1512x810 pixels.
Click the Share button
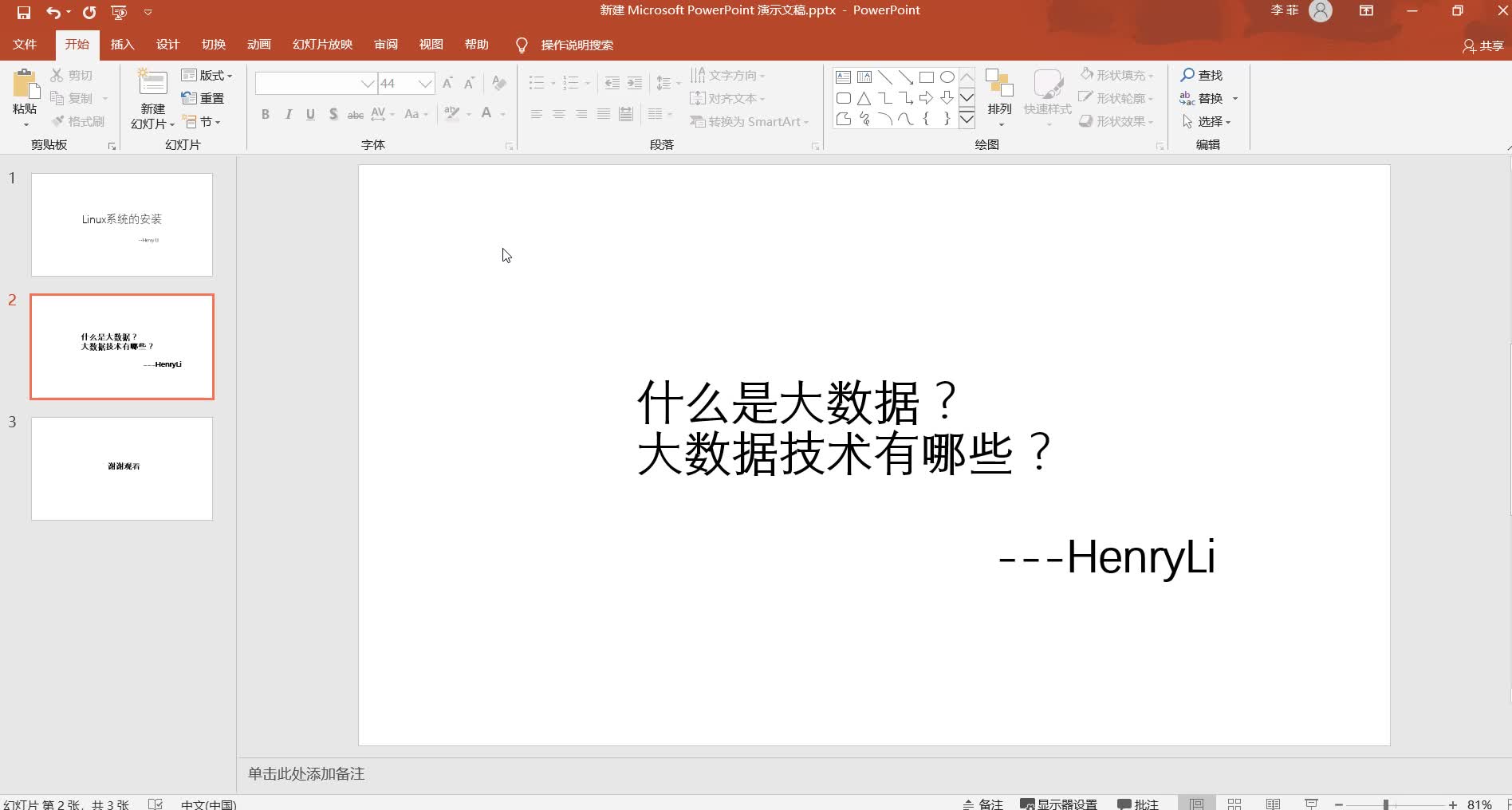[x=1482, y=45]
